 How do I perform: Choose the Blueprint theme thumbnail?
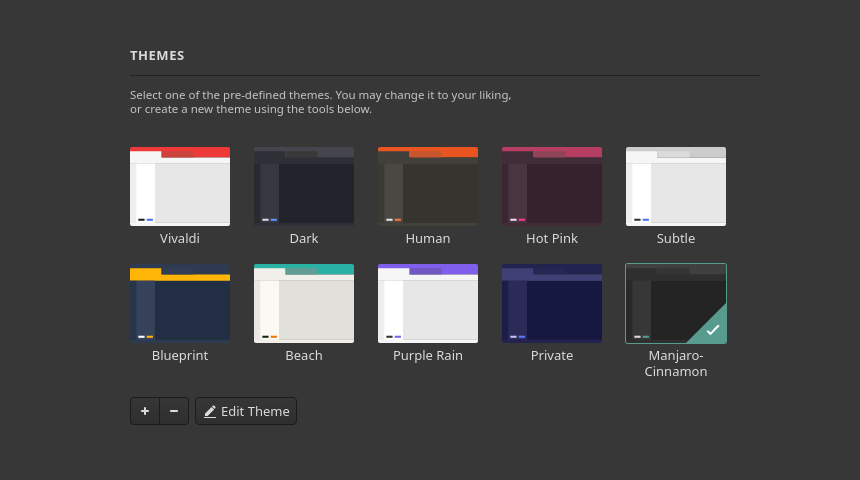click(180, 303)
